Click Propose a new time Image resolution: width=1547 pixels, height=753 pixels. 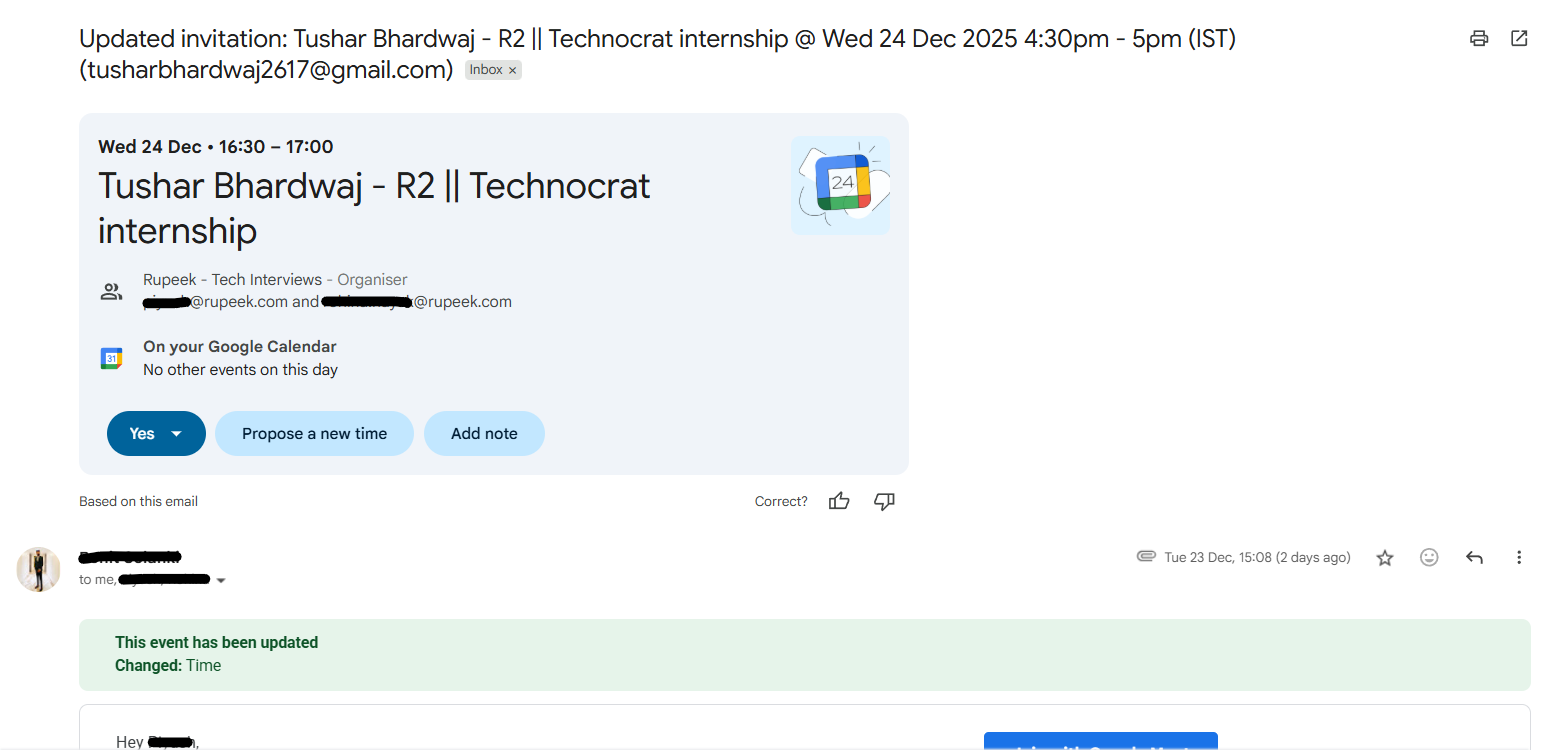(x=314, y=433)
